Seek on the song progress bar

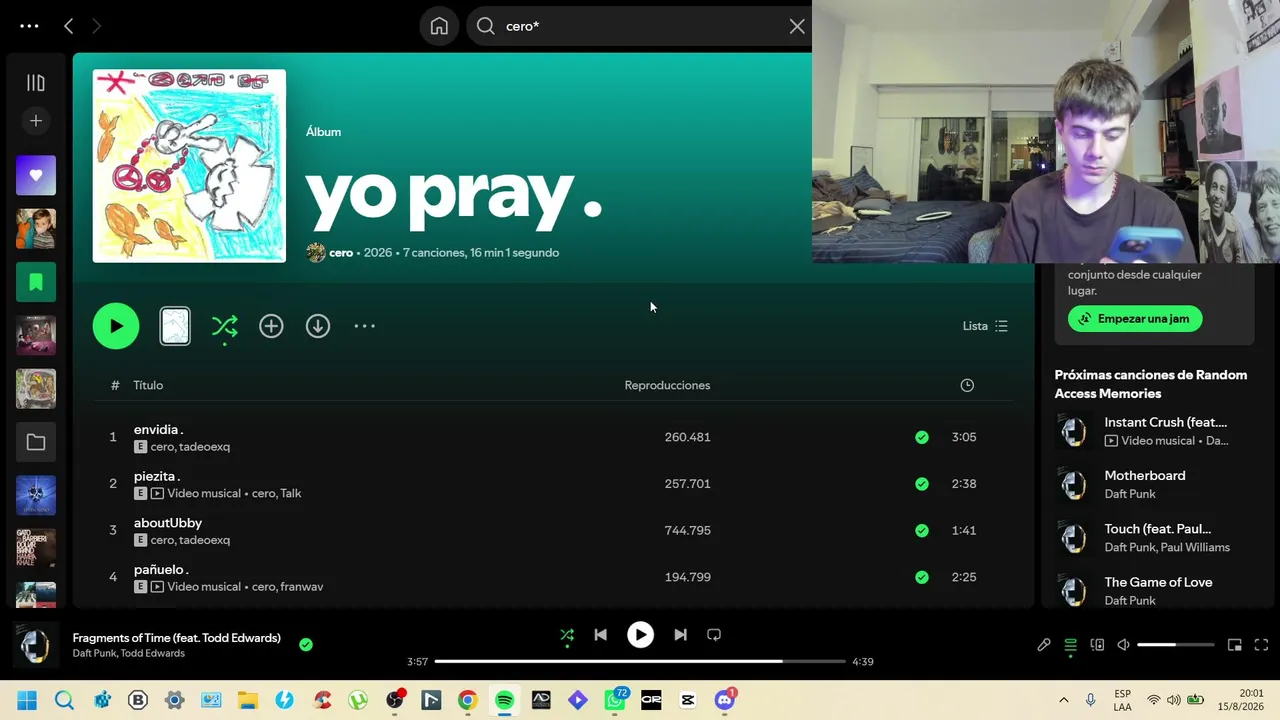(640, 661)
